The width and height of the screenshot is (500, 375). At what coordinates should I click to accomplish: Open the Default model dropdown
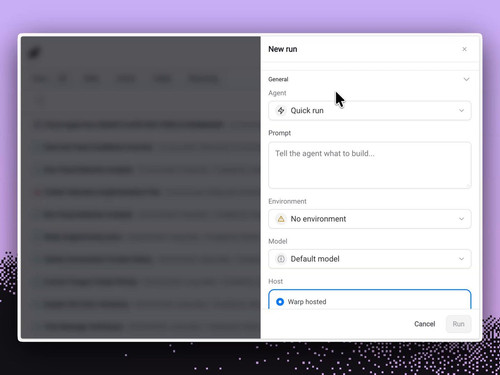point(370,259)
